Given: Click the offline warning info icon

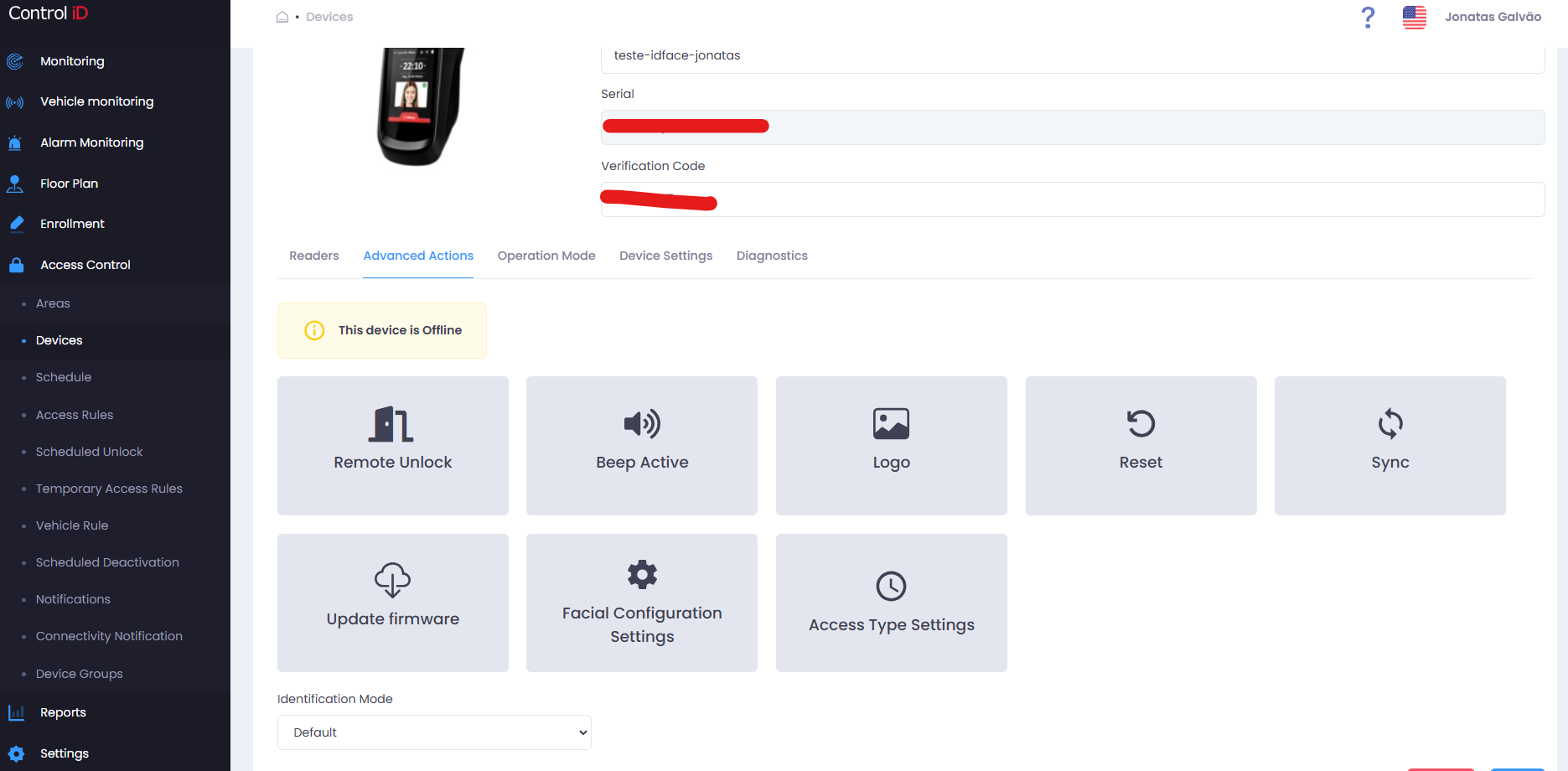Looking at the screenshot, I should [314, 330].
